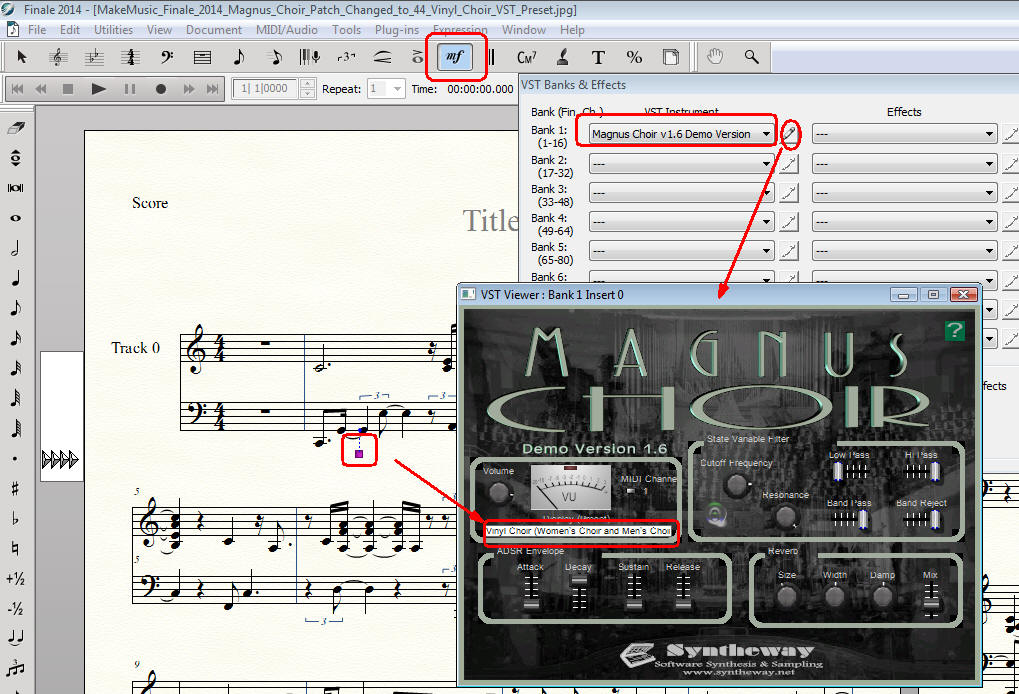Screen dimensions: 1019x694
Task: Select the Repeat barline tool
Action: [491, 57]
